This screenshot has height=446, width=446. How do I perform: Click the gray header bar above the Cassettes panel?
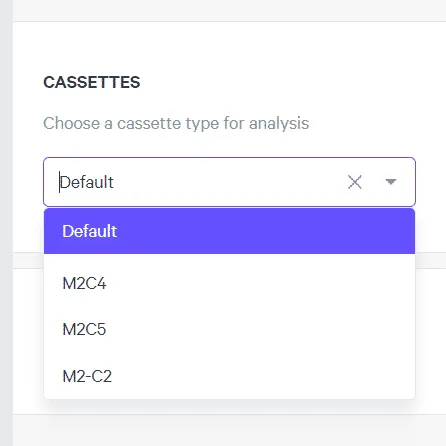229,10
